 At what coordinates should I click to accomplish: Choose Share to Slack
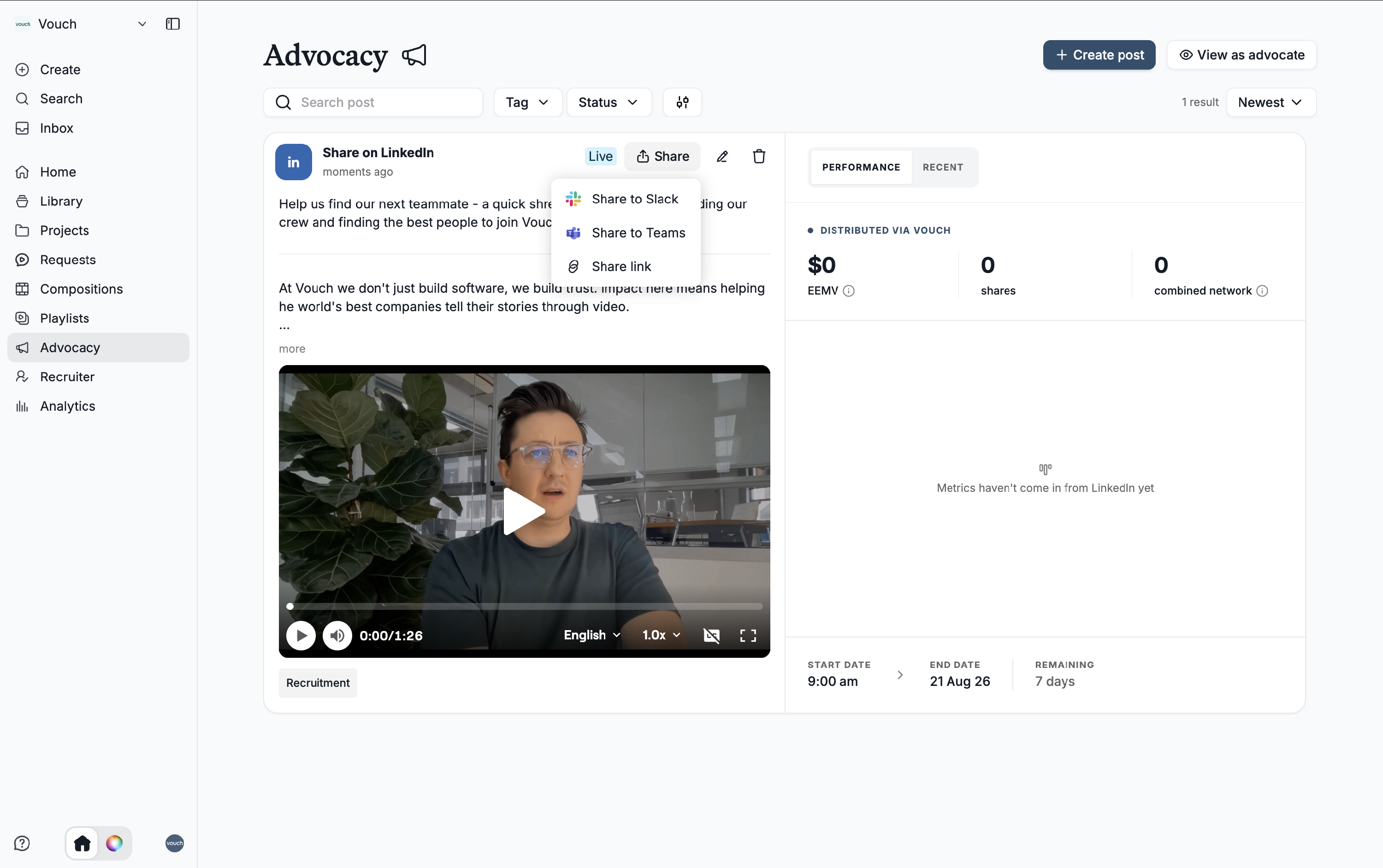[625, 199]
